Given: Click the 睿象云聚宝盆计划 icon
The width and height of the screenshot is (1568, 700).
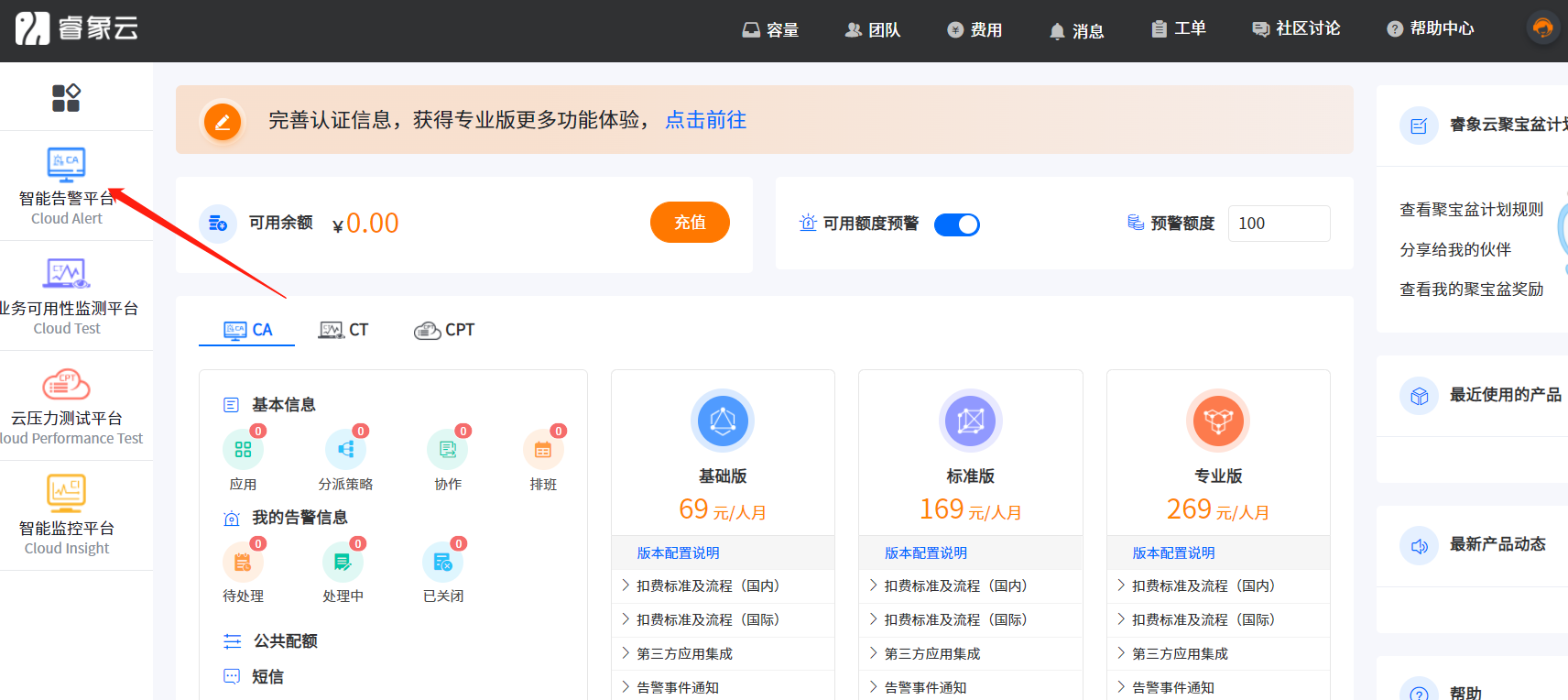Looking at the screenshot, I should [1419, 126].
